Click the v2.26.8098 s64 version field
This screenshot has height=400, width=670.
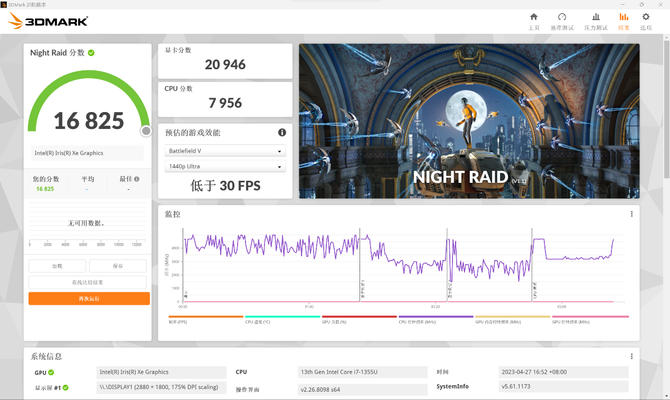362,389
